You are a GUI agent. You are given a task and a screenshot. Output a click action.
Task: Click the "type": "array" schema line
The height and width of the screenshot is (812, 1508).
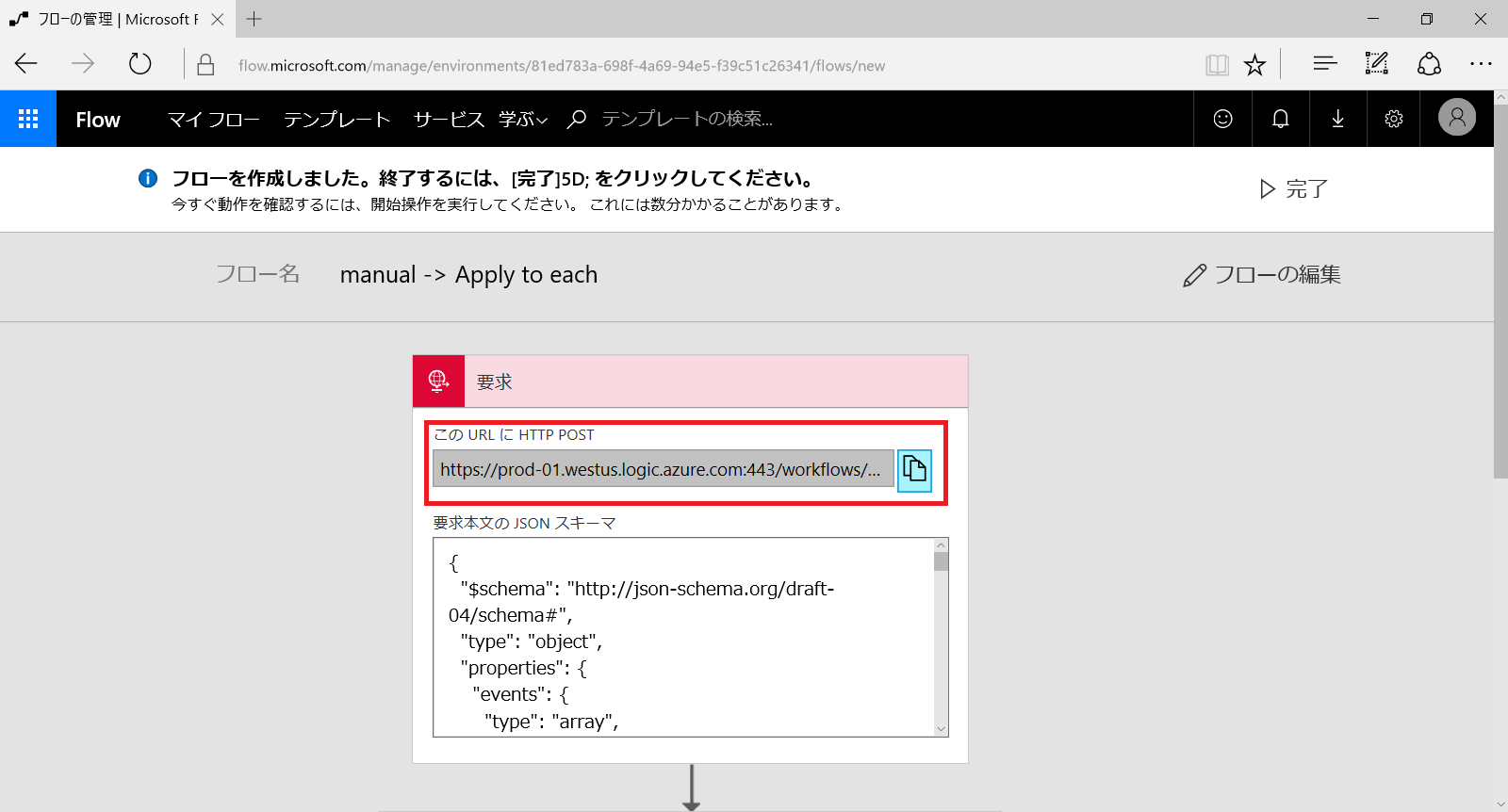click(x=551, y=722)
